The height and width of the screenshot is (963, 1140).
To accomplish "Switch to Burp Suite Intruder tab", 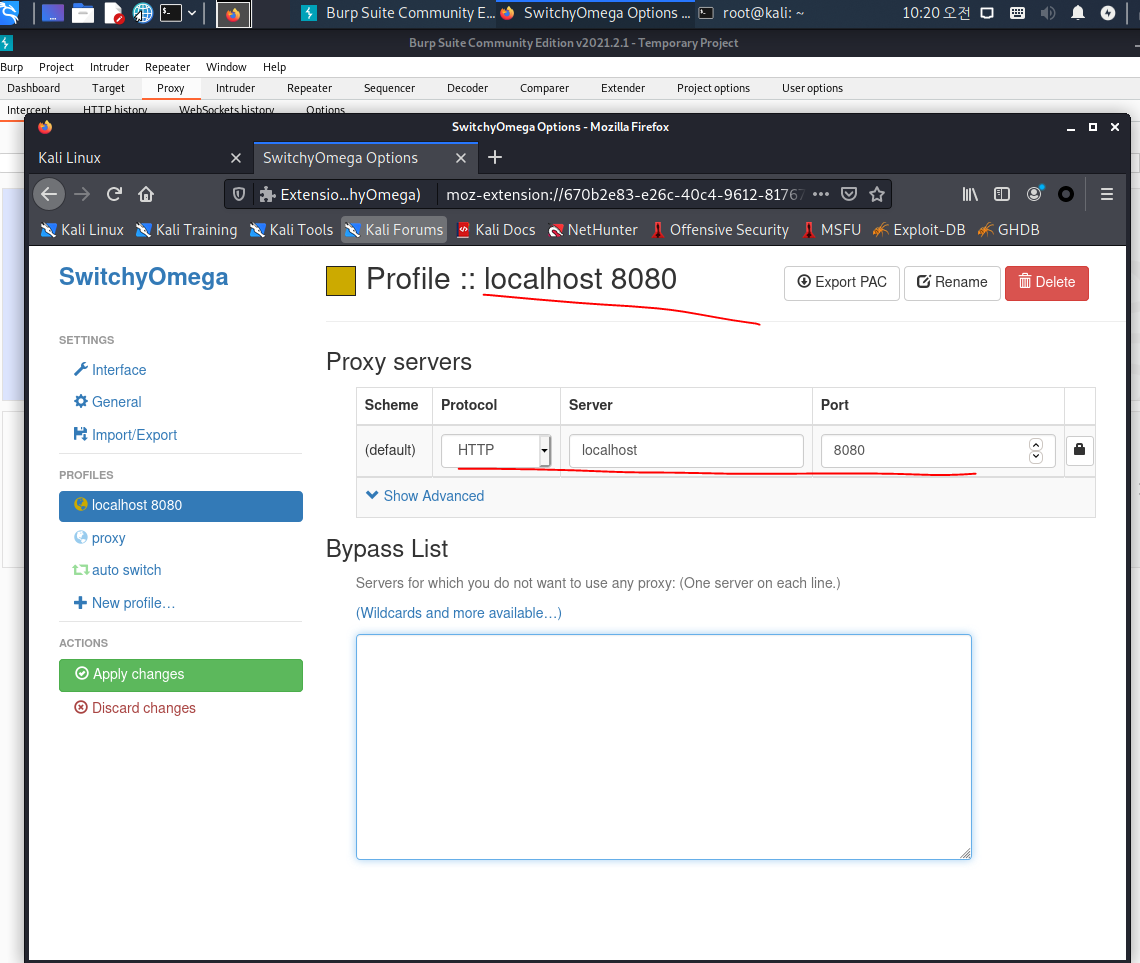I will point(235,88).
